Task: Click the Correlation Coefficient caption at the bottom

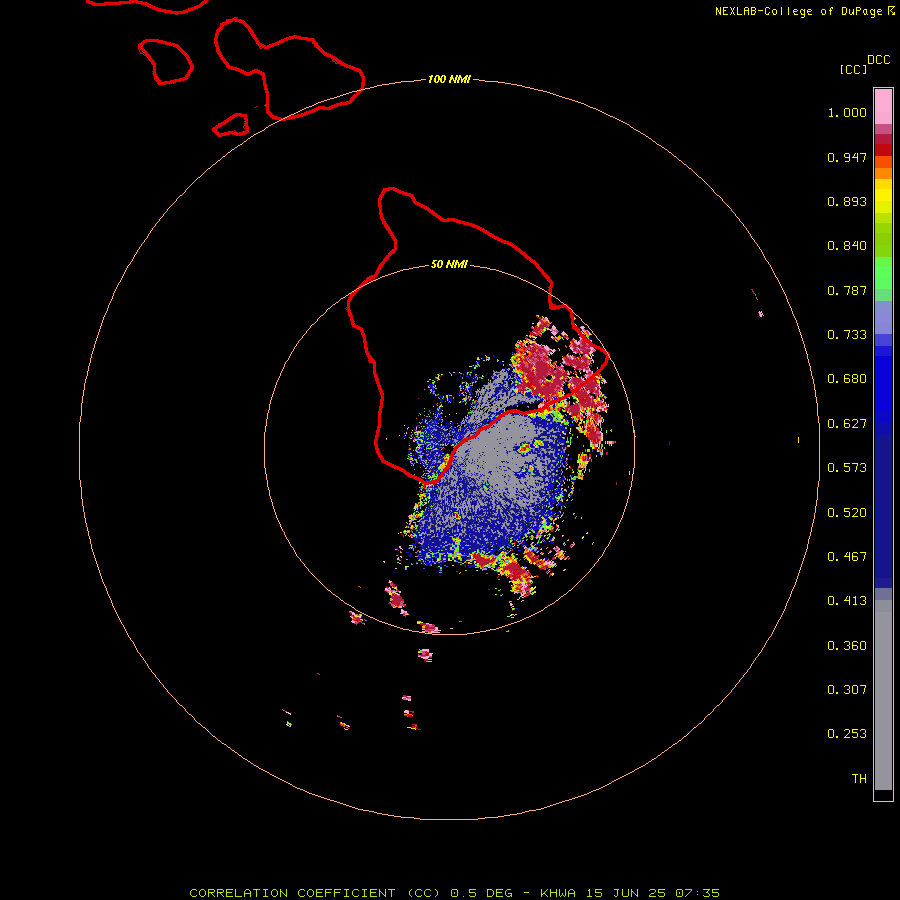Action: [454, 893]
